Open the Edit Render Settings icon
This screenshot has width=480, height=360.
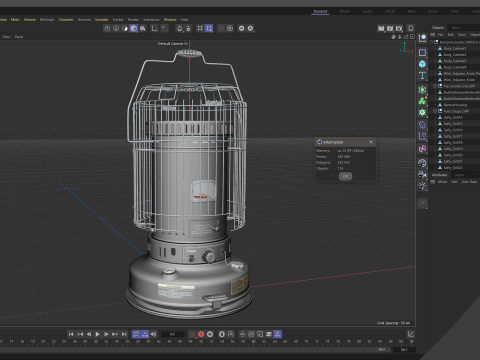point(399,28)
